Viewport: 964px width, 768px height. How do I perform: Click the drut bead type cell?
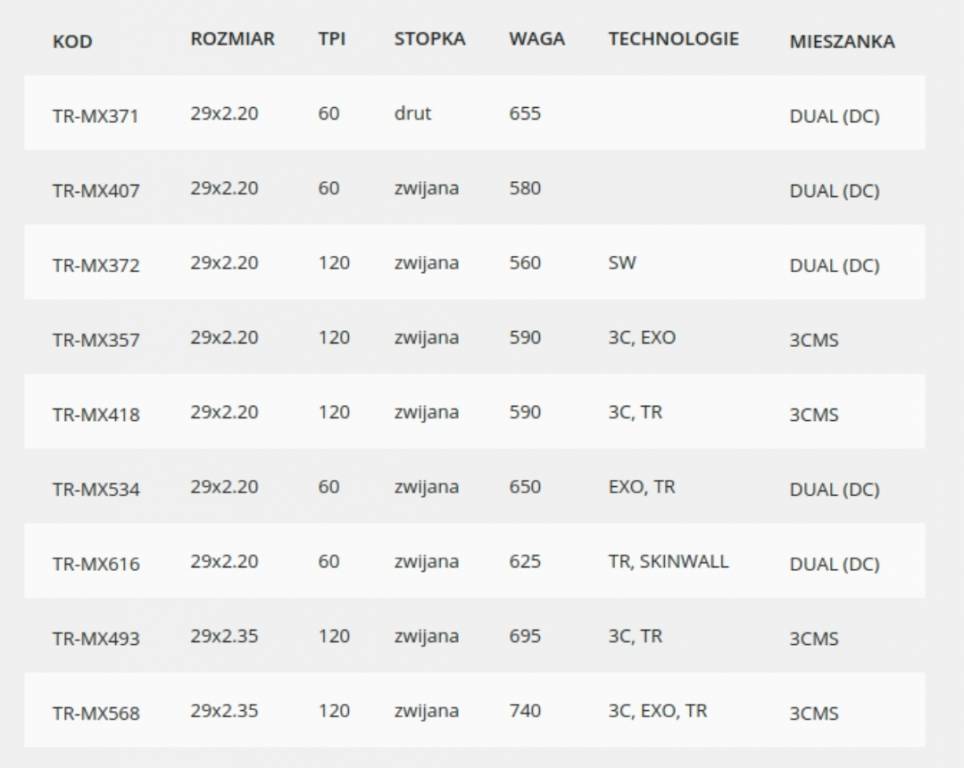click(x=413, y=113)
